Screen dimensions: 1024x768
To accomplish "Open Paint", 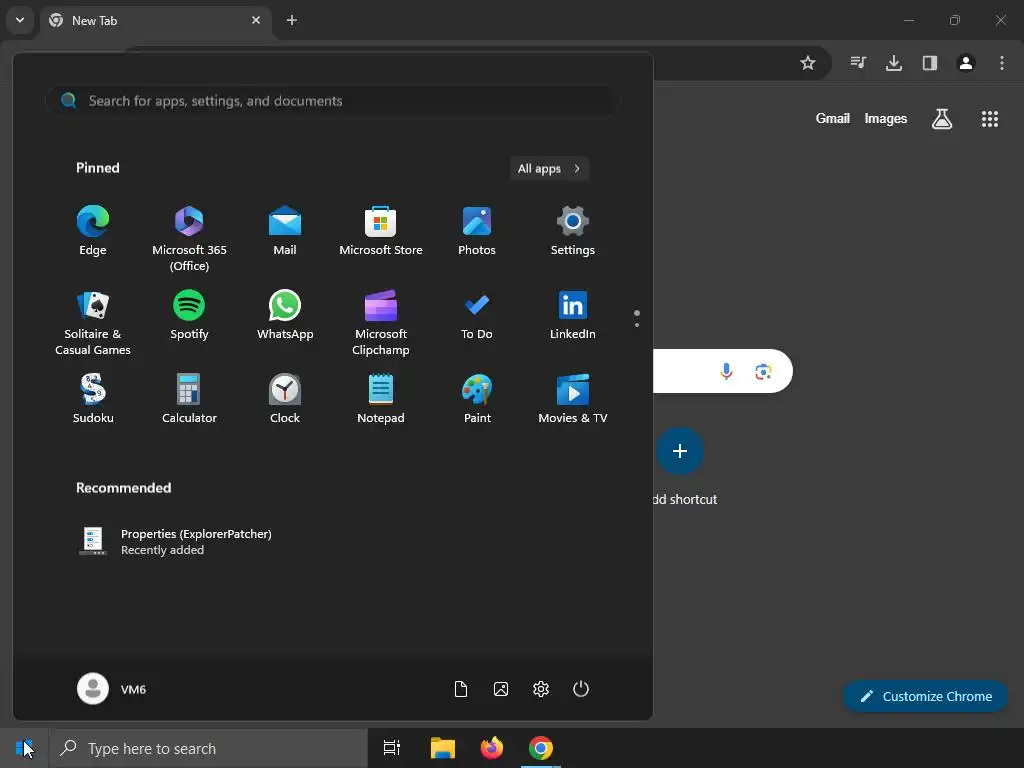I will point(477,399).
